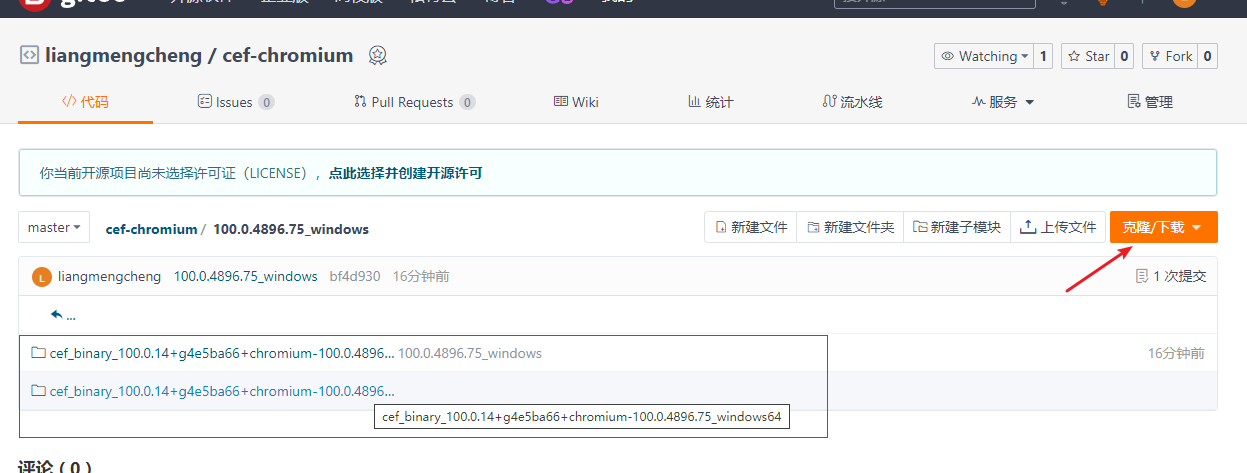Click the Issues tab icon
This screenshot has height=473, width=1247.
click(x=205, y=102)
